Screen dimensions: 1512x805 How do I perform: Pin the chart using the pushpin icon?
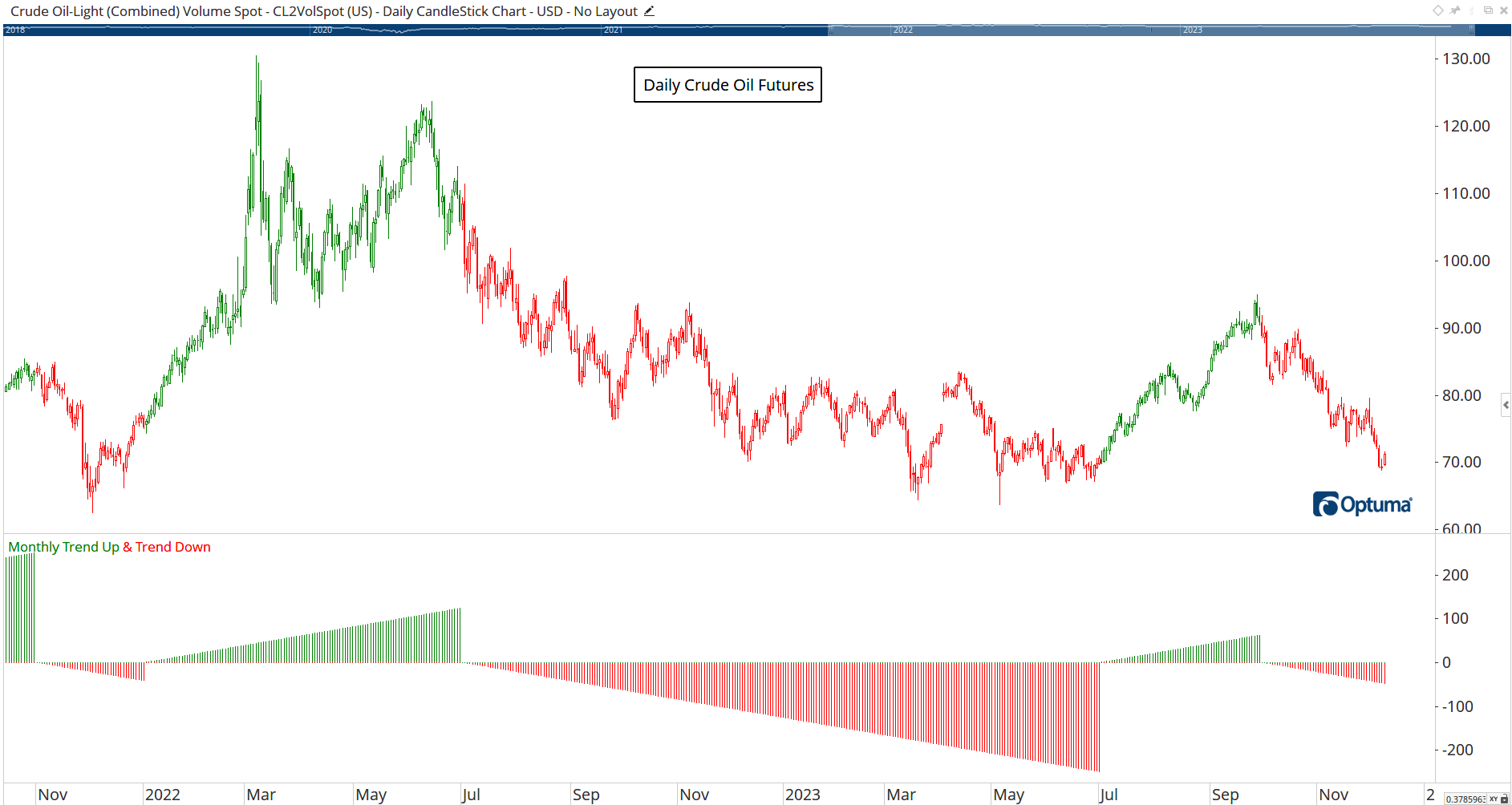(1455, 10)
